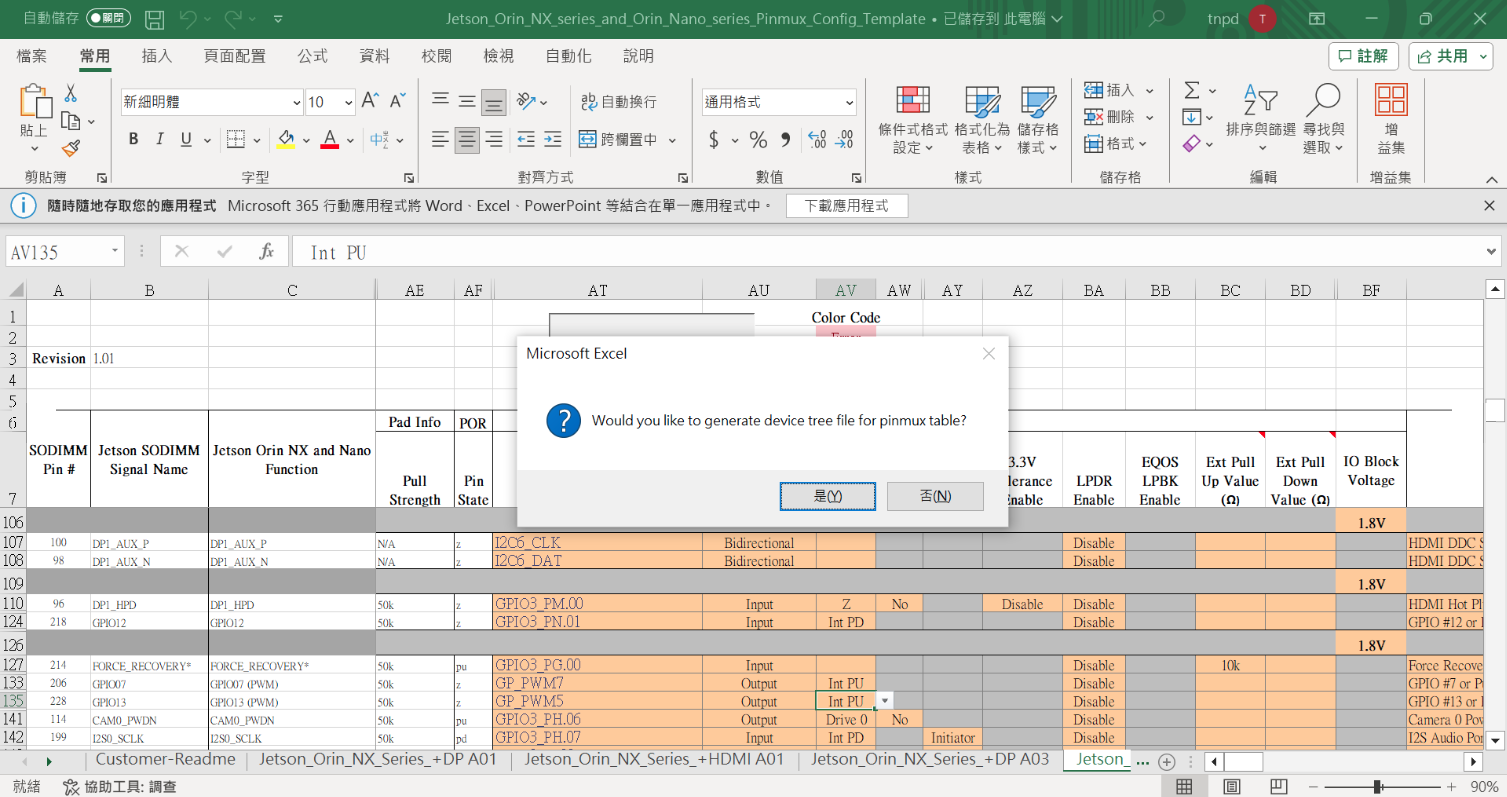The height and width of the screenshot is (797, 1507).
Task: Increase font size with larger A
Action: point(370,101)
